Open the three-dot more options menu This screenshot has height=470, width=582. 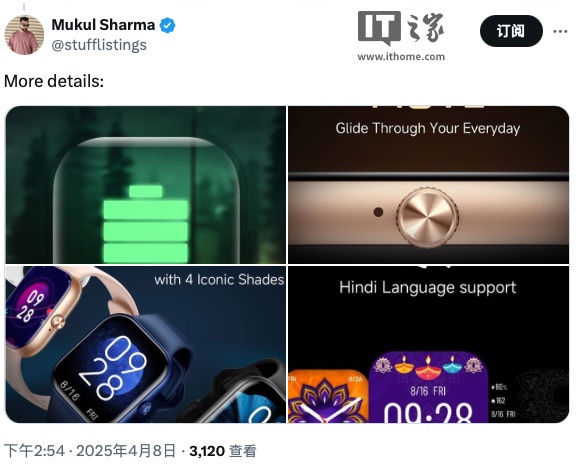[x=560, y=31]
